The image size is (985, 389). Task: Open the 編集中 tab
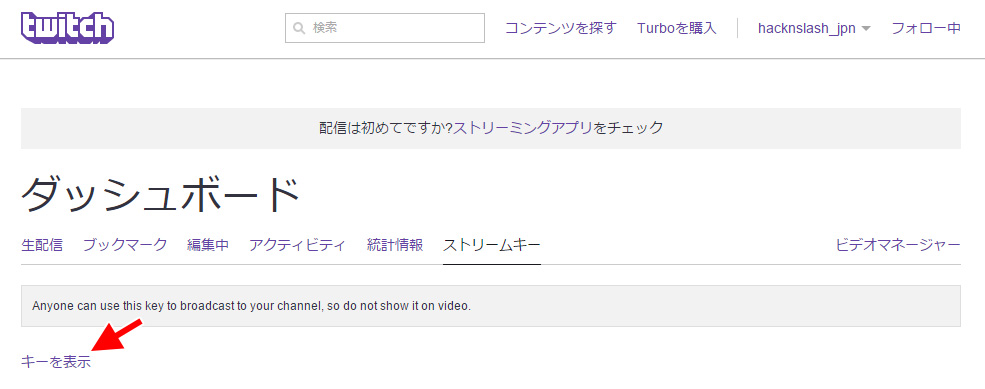click(x=208, y=245)
